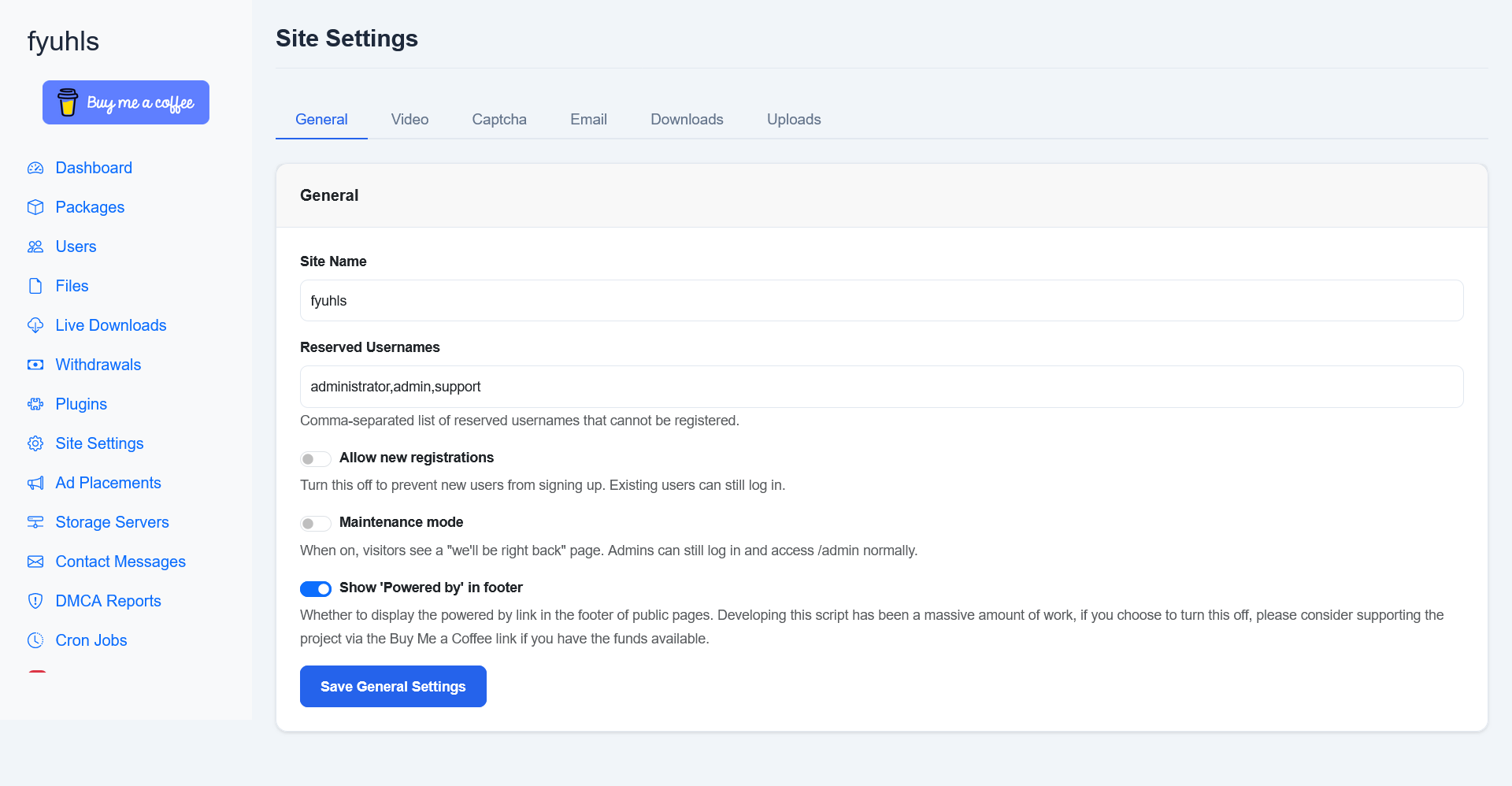The width and height of the screenshot is (1512, 786).
Task: Click the Live Downloads cloud icon
Action: (x=35, y=325)
